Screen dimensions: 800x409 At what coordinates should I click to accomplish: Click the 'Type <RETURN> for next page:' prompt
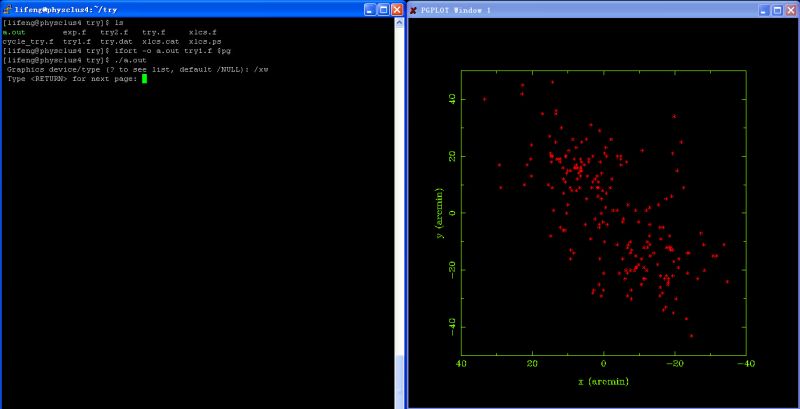pyautogui.click(x=73, y=79)
